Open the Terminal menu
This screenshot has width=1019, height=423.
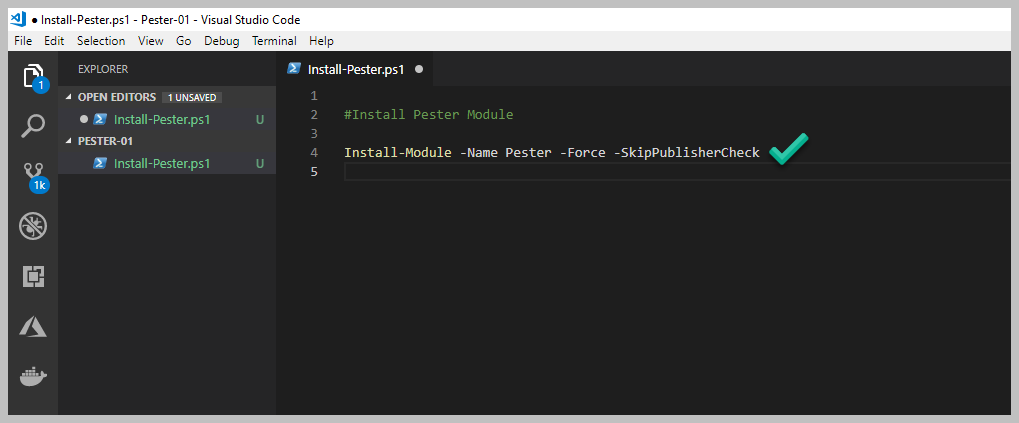(274, 41)
